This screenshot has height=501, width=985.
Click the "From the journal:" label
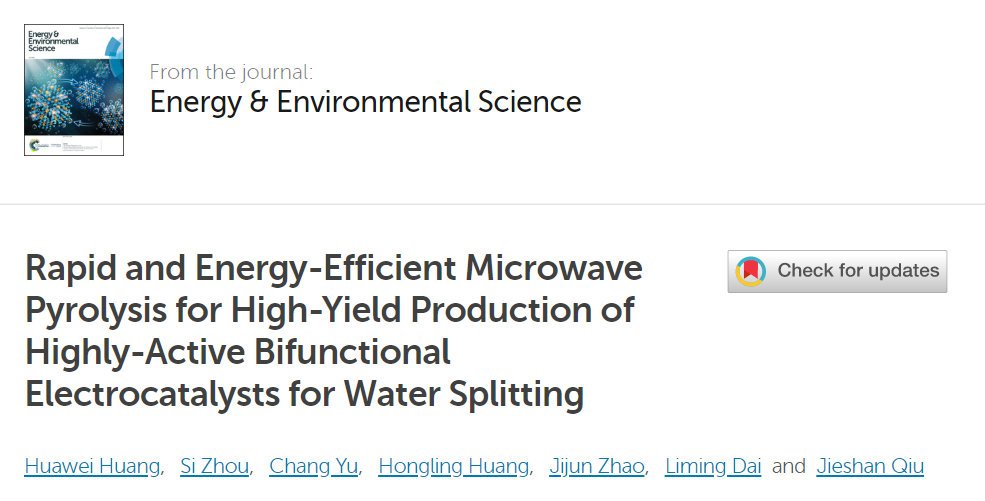point(231,72)
